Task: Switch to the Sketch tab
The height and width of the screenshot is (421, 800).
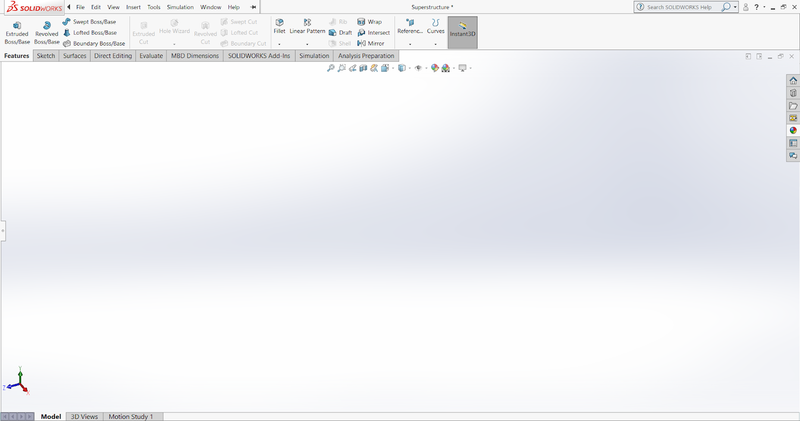Action: [45, 56]
